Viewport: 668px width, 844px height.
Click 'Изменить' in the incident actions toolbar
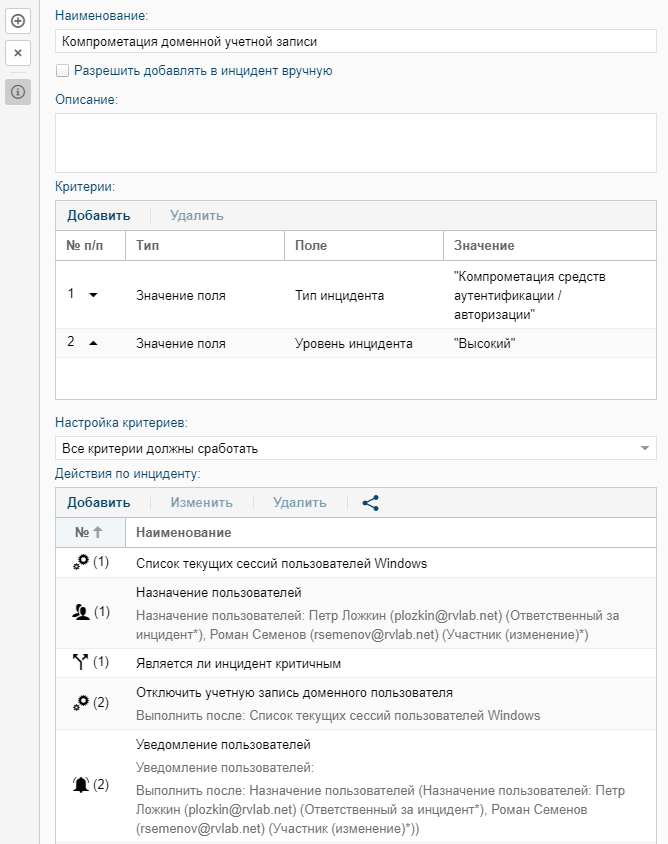click(201, 503)
